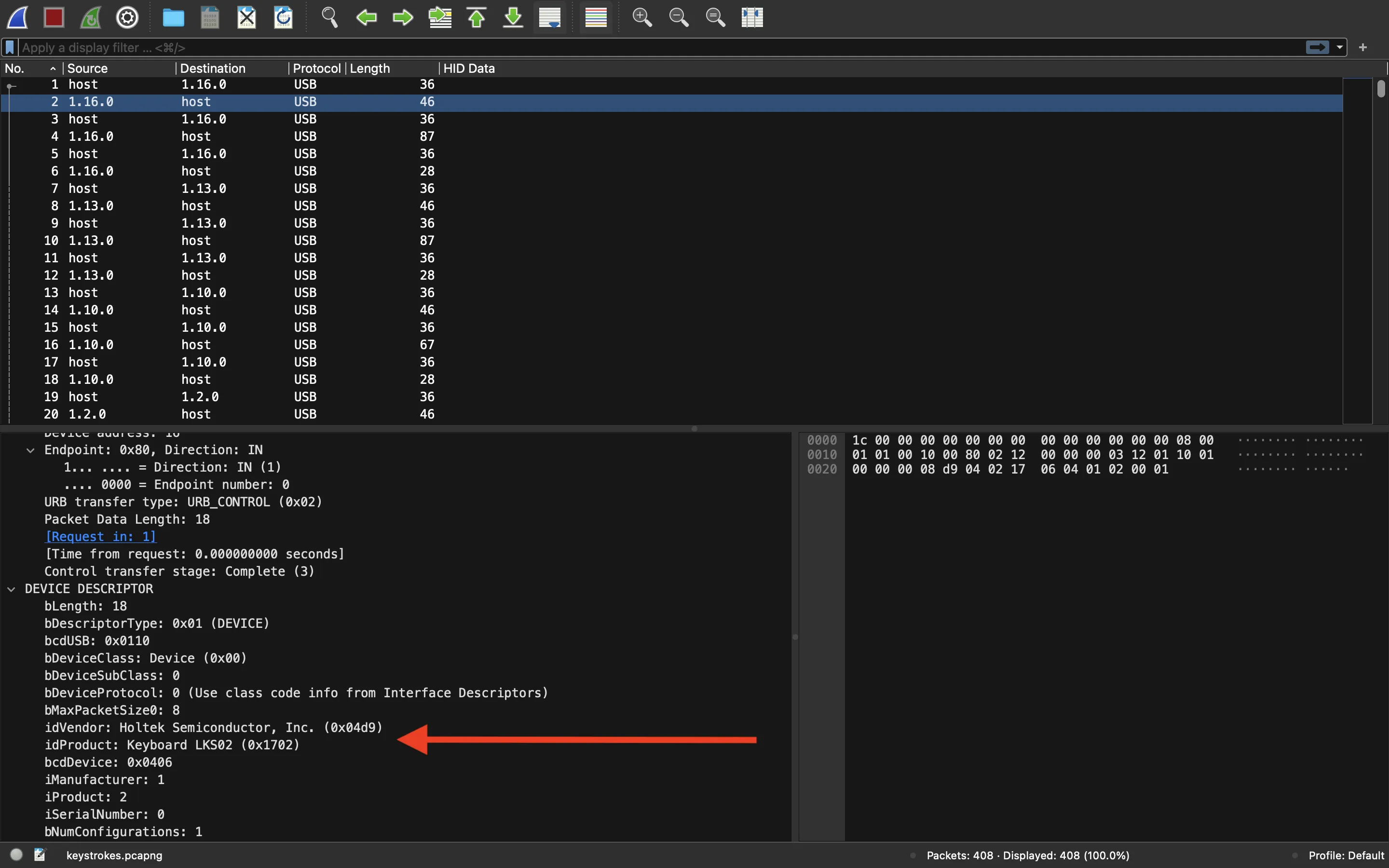
Task: Select the idProduct Keyboard LKS02 field
Action: click(x=172, y=745)
